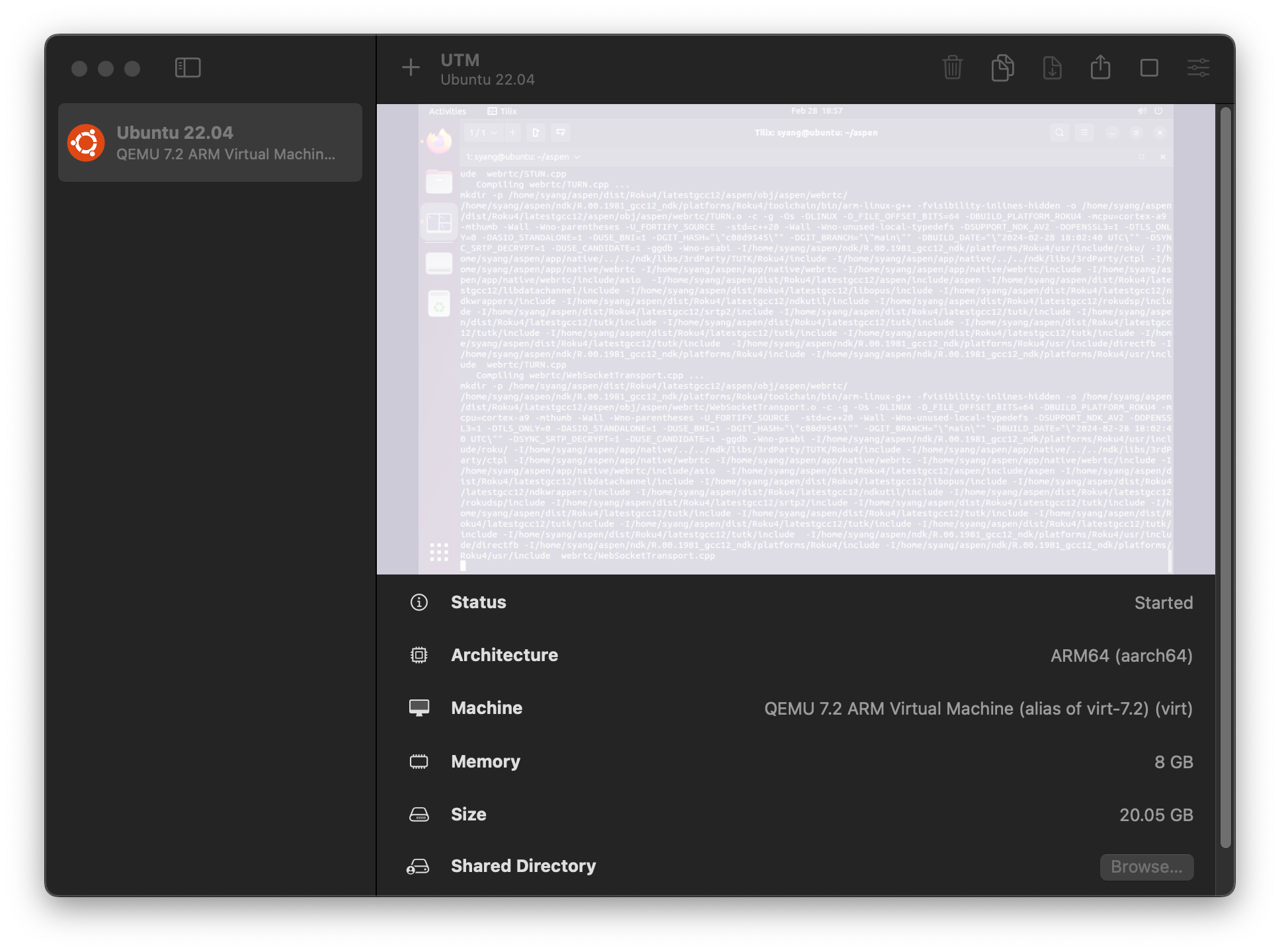Open Firefox from the Ubuntu dock

438,141
